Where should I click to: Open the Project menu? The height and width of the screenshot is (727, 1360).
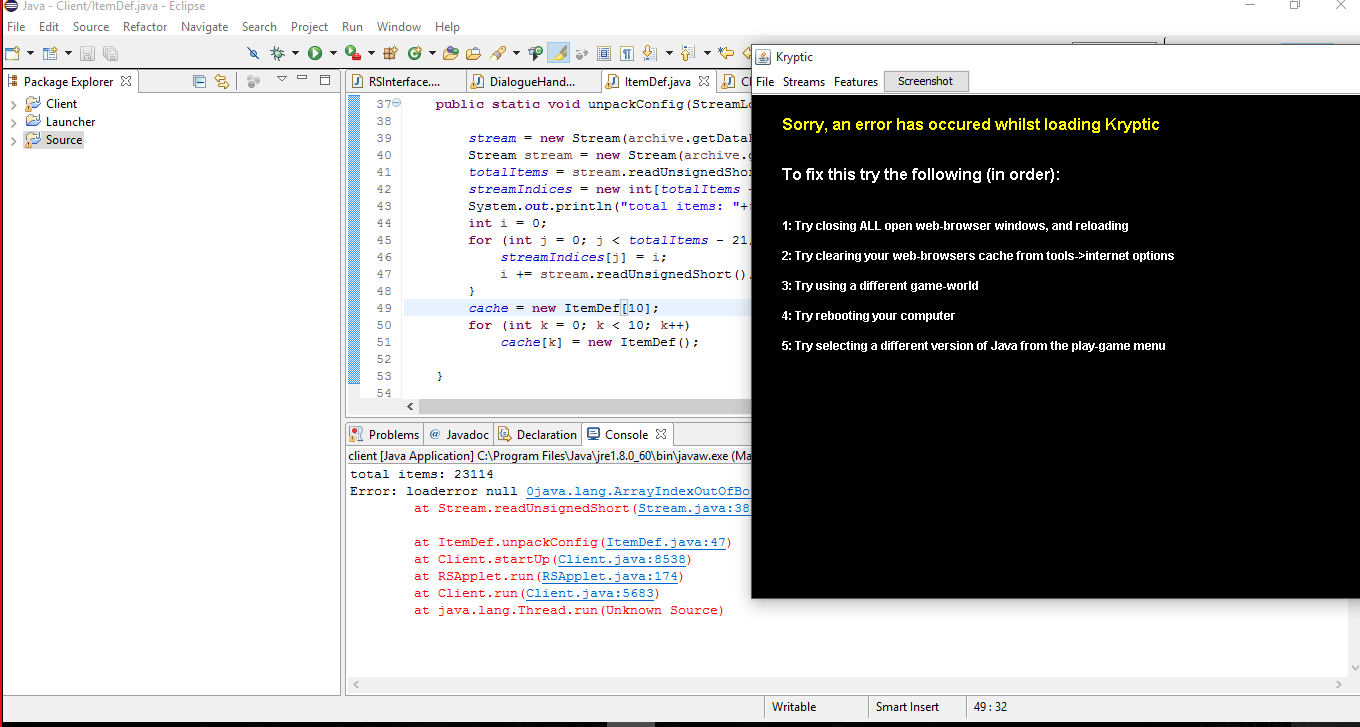click(x=309, y=27)
